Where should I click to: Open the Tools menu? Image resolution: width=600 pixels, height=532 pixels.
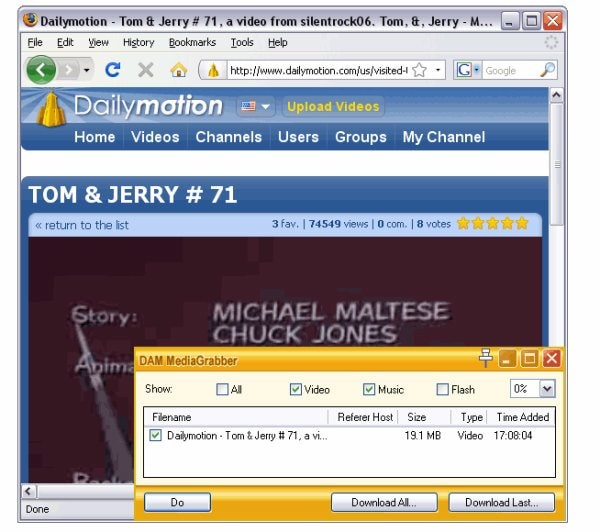coord(242,42)
